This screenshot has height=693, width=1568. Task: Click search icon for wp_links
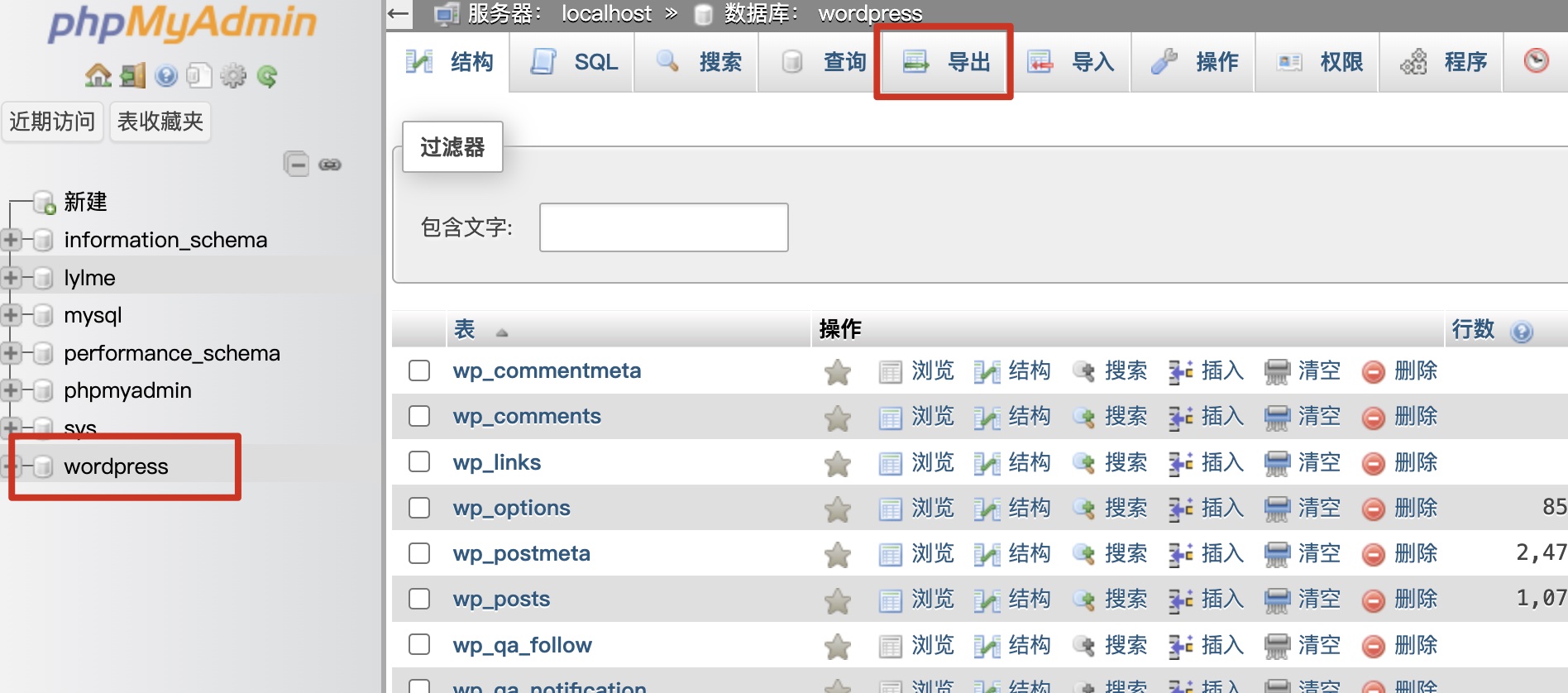click(1083, 463)
